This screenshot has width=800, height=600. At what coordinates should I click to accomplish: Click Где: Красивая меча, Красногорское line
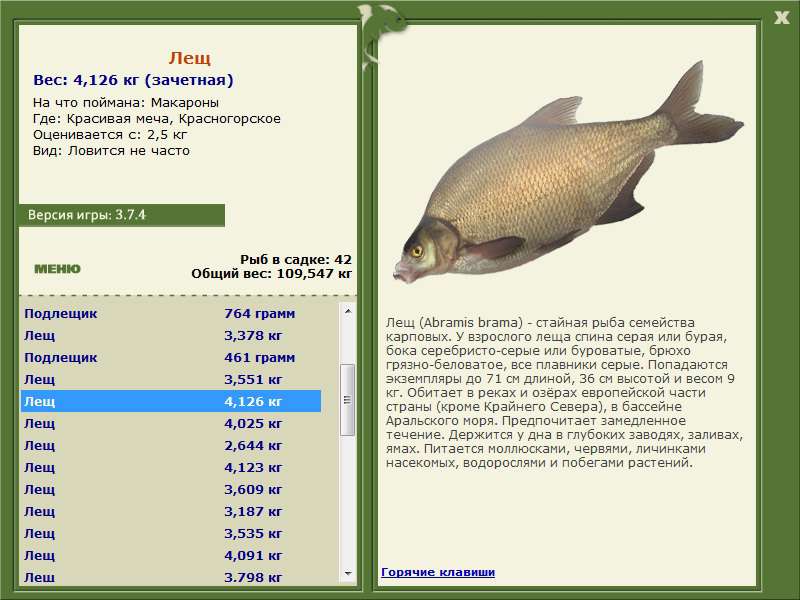click(x=157, y=119)
